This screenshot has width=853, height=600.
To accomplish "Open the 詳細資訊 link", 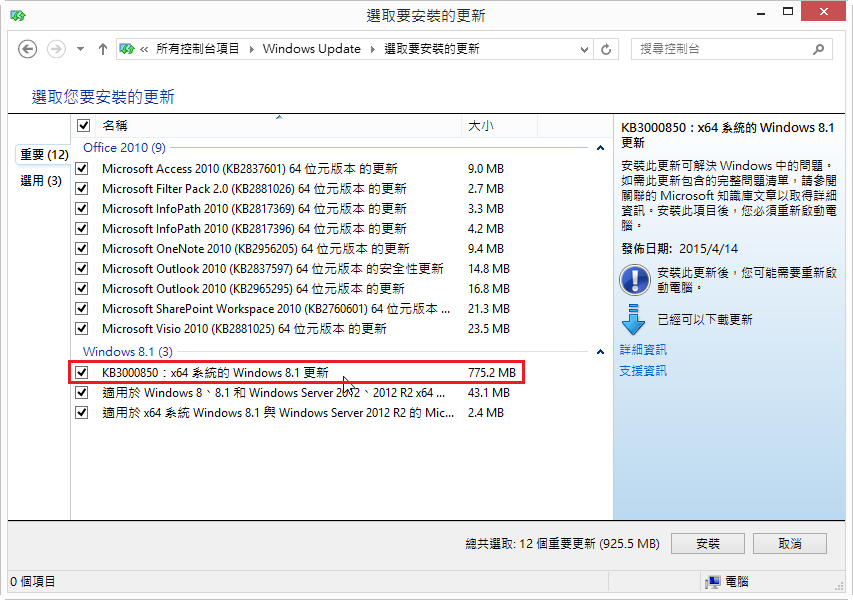I will 643,350.
